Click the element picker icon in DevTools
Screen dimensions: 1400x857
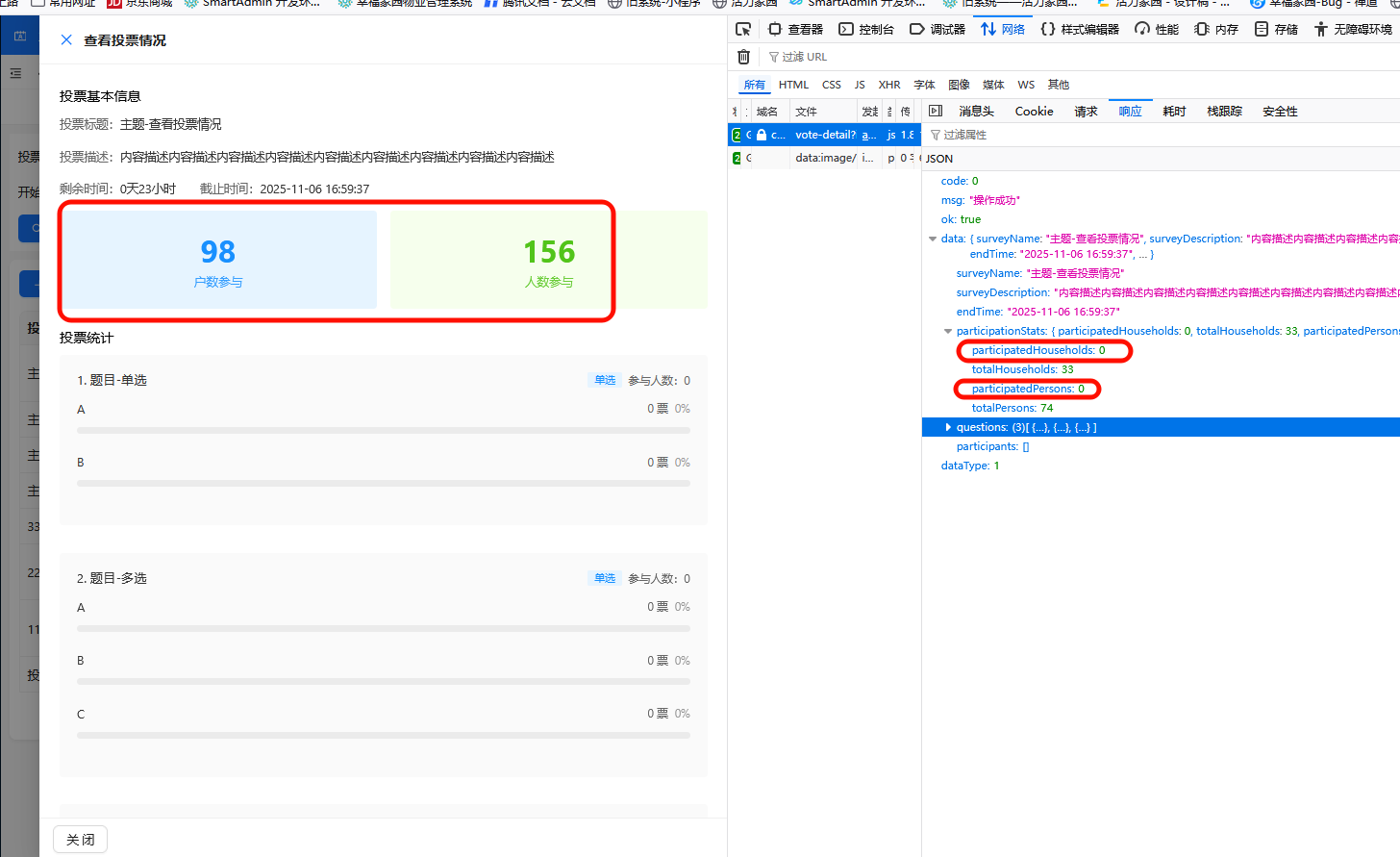[x=743, y=29]
